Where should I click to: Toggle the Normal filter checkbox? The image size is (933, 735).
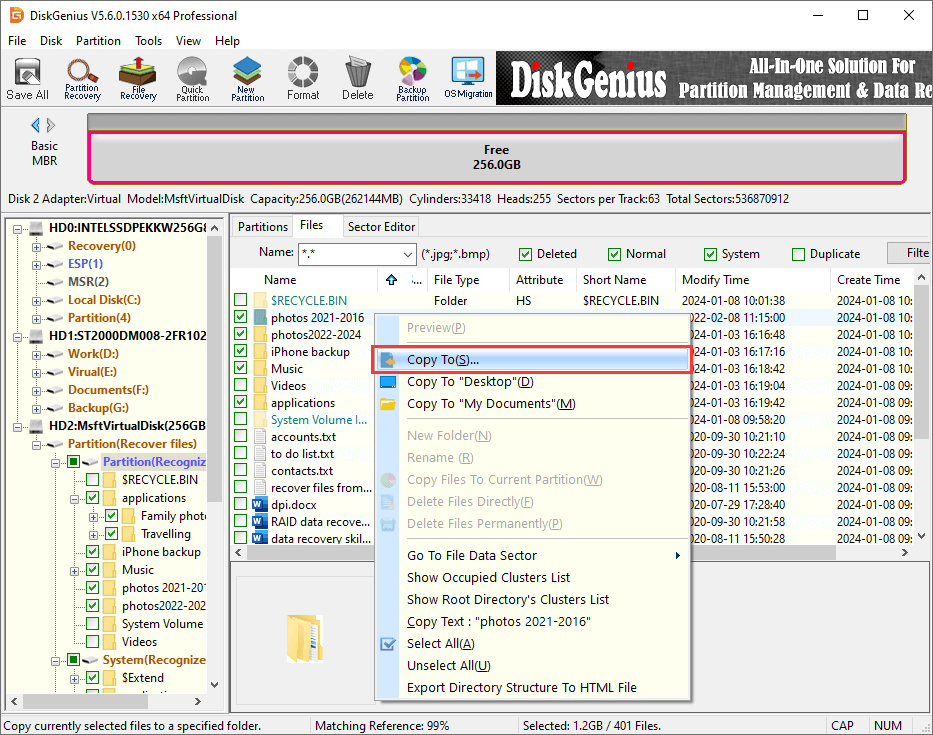[614, 255]
